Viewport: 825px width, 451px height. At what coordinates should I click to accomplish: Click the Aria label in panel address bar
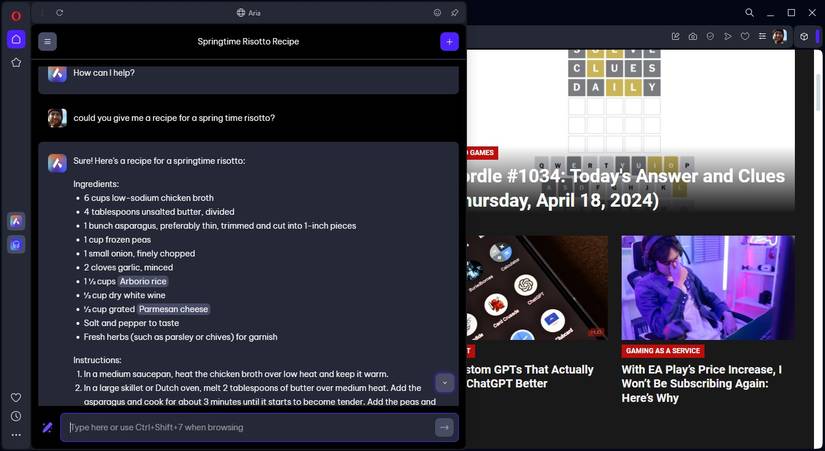pos(255,13)
